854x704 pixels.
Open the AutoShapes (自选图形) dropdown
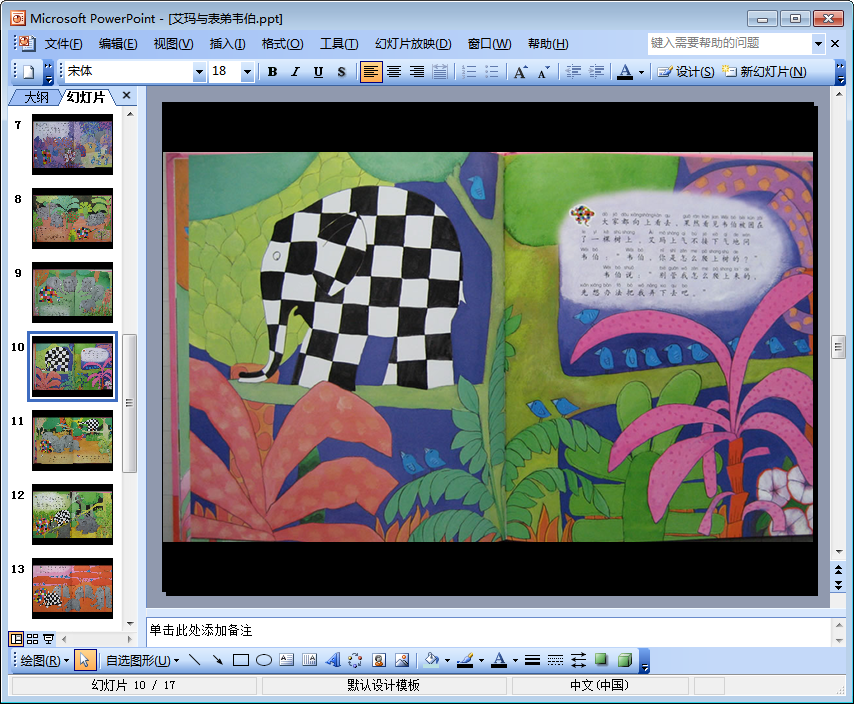pyautogui.click(x=142, y=660)
